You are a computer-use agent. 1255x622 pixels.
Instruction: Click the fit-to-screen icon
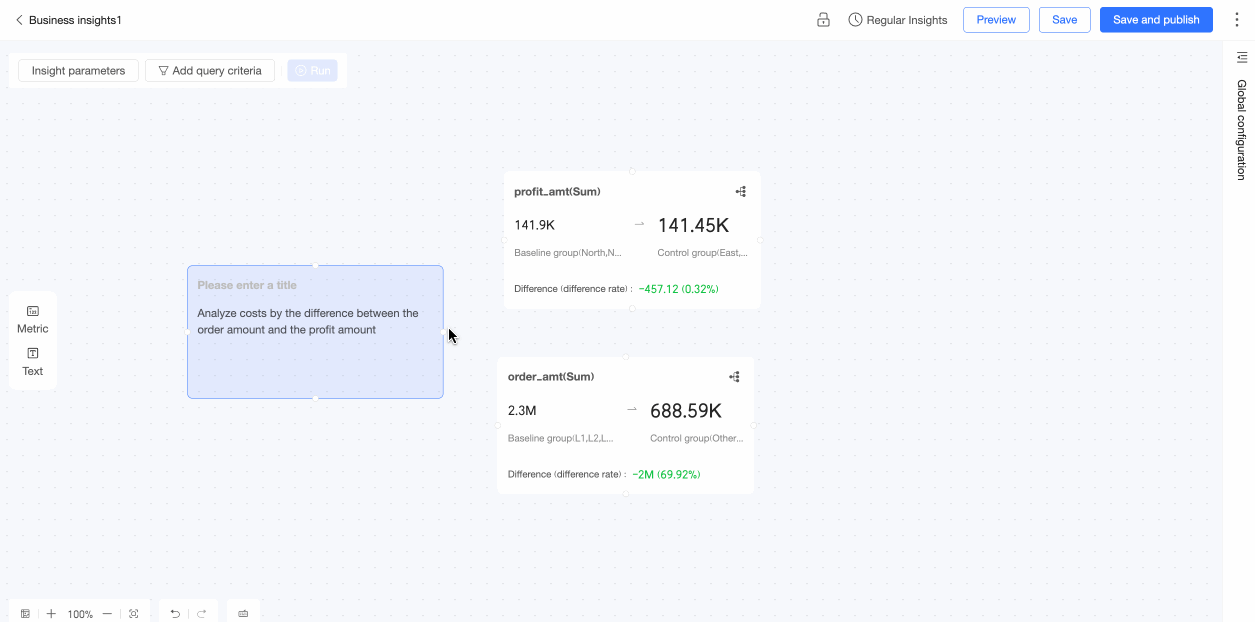point(134,614)
